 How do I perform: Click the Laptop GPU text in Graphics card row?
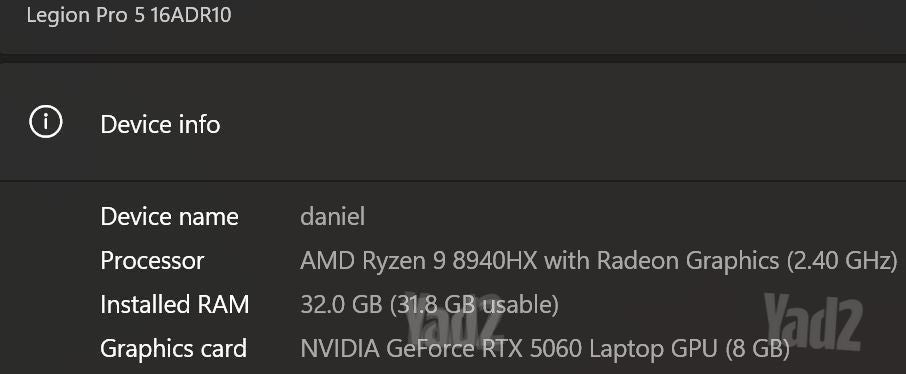click(653, 349)
